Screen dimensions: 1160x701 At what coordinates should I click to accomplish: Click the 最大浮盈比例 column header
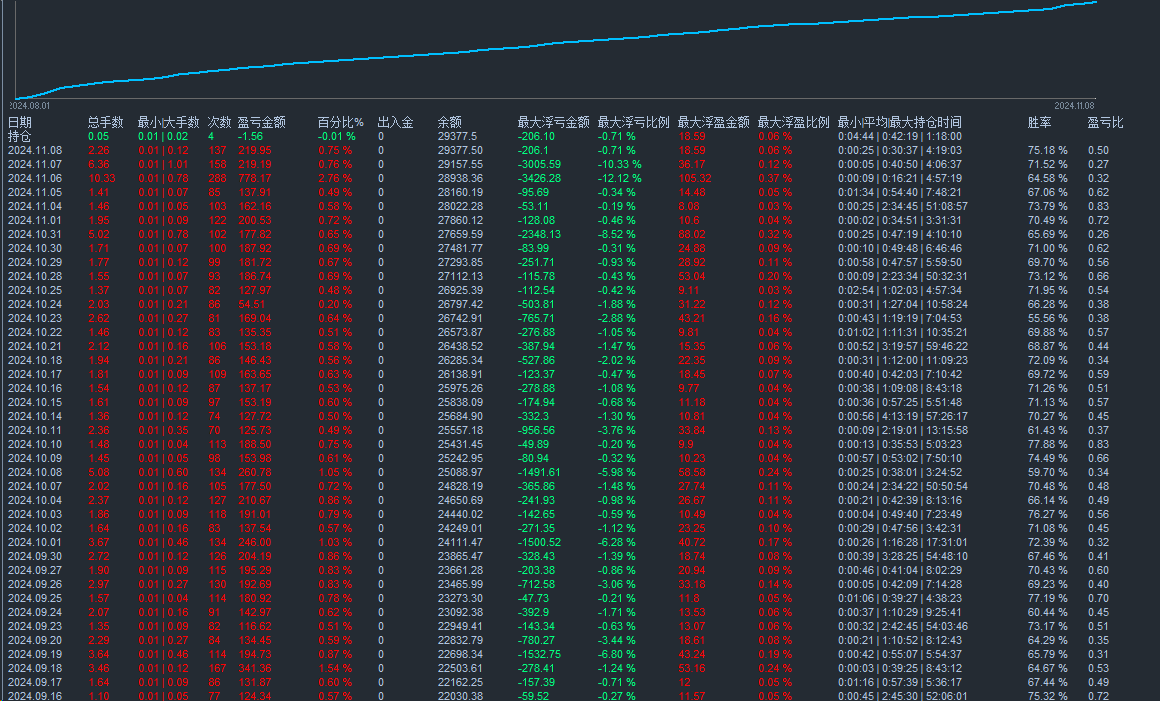pyautogui.click(x=793, y=122)
